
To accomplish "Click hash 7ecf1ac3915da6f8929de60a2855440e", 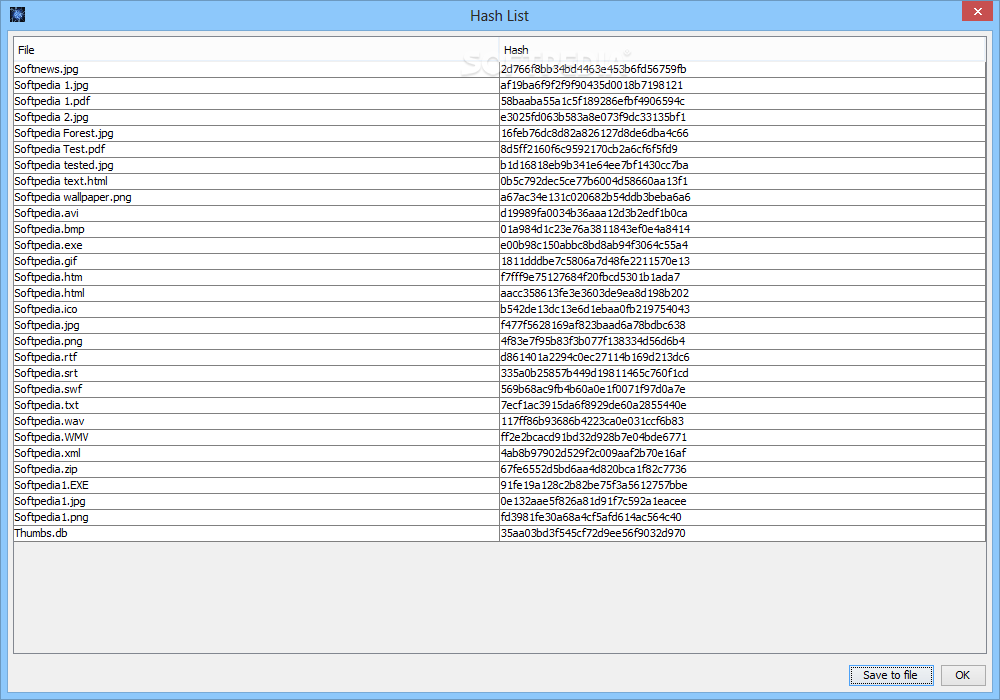I will (594, 405).
